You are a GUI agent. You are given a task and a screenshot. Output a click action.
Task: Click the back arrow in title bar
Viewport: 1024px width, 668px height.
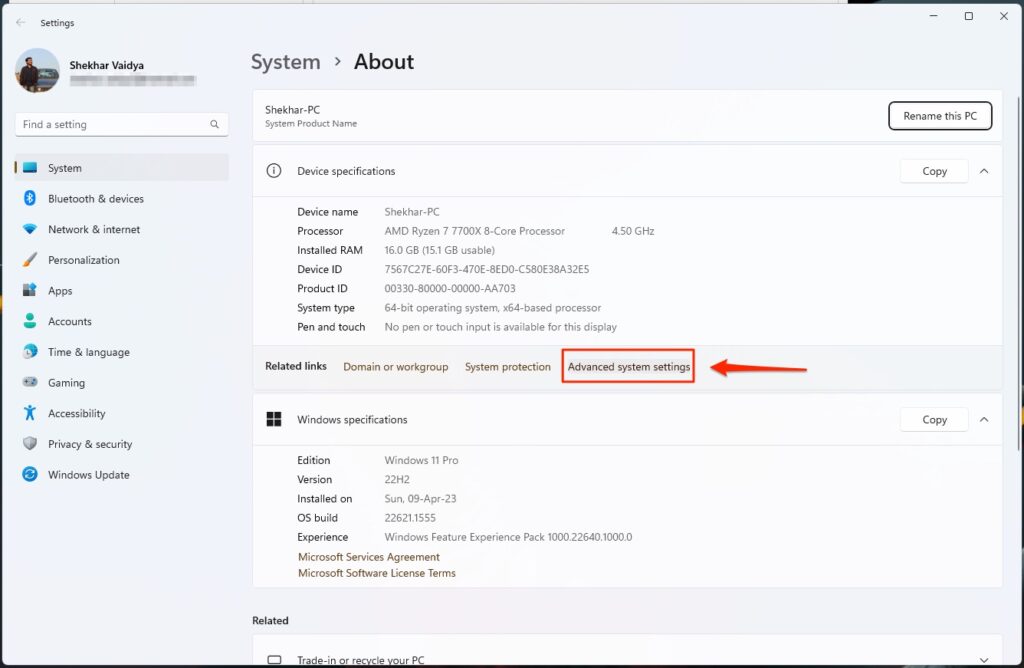[x=21, y=22]
